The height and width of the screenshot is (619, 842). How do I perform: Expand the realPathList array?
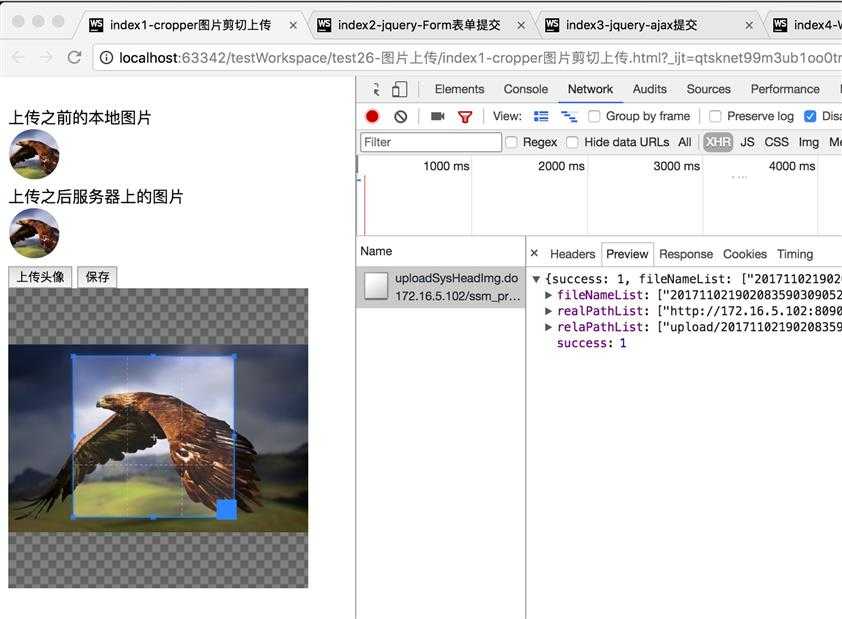[548, 311]
